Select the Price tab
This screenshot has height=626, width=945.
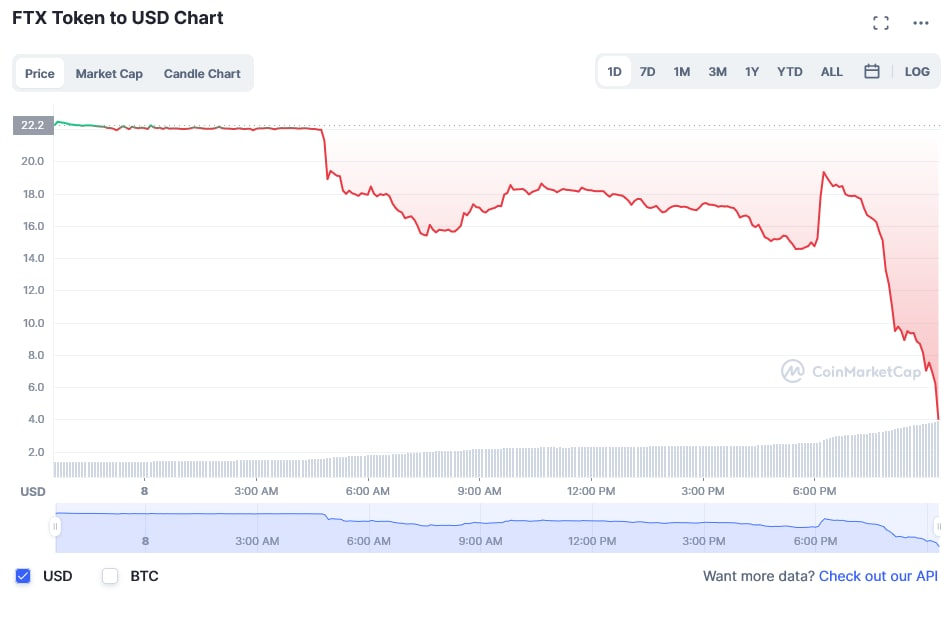tap(40, 73)
